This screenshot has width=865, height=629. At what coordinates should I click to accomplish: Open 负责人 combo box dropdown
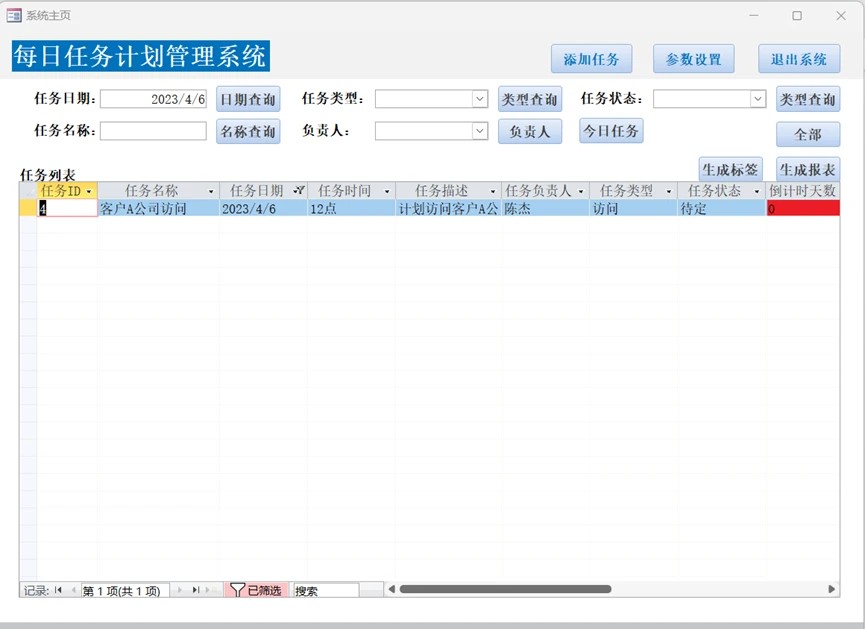tap(480, 131)
